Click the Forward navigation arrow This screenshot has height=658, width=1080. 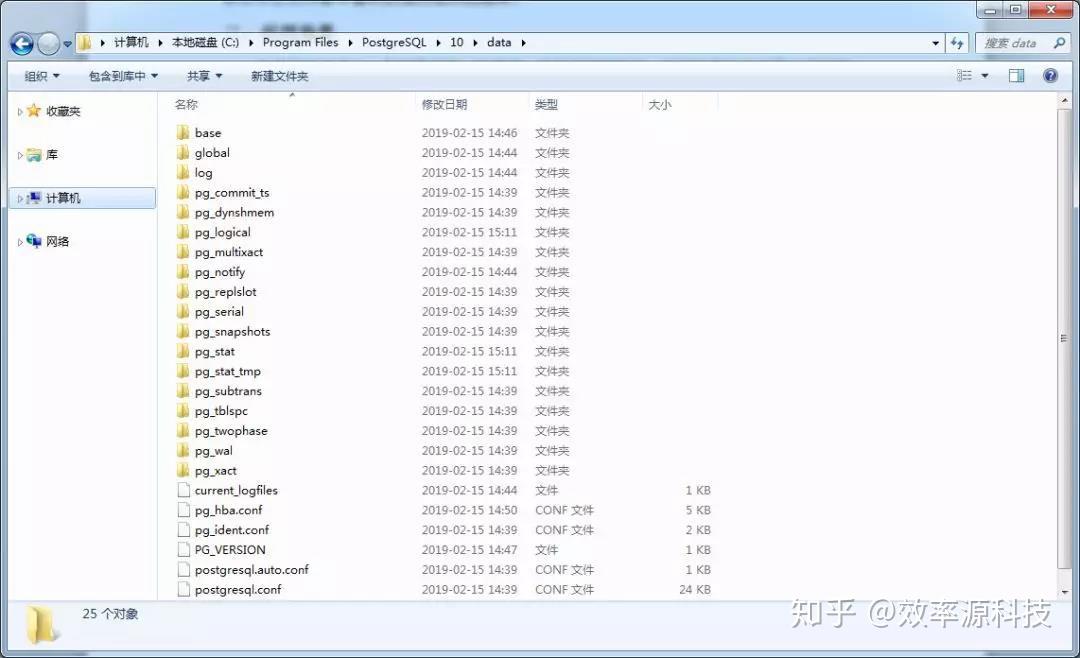[x=50, y=43]
